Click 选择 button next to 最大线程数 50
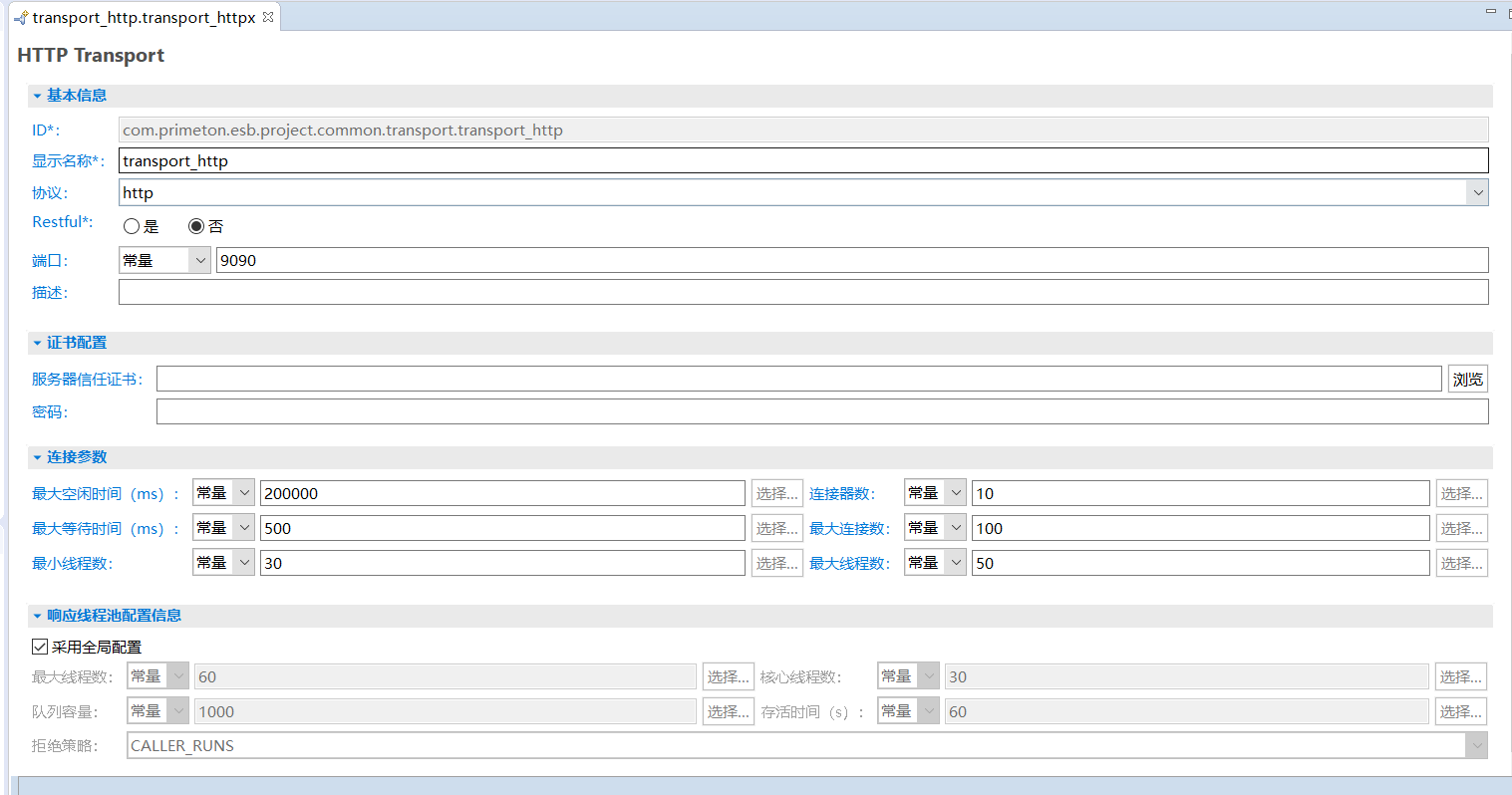Viewport: 1512px width, 795px height. (x=1461, y=563)
